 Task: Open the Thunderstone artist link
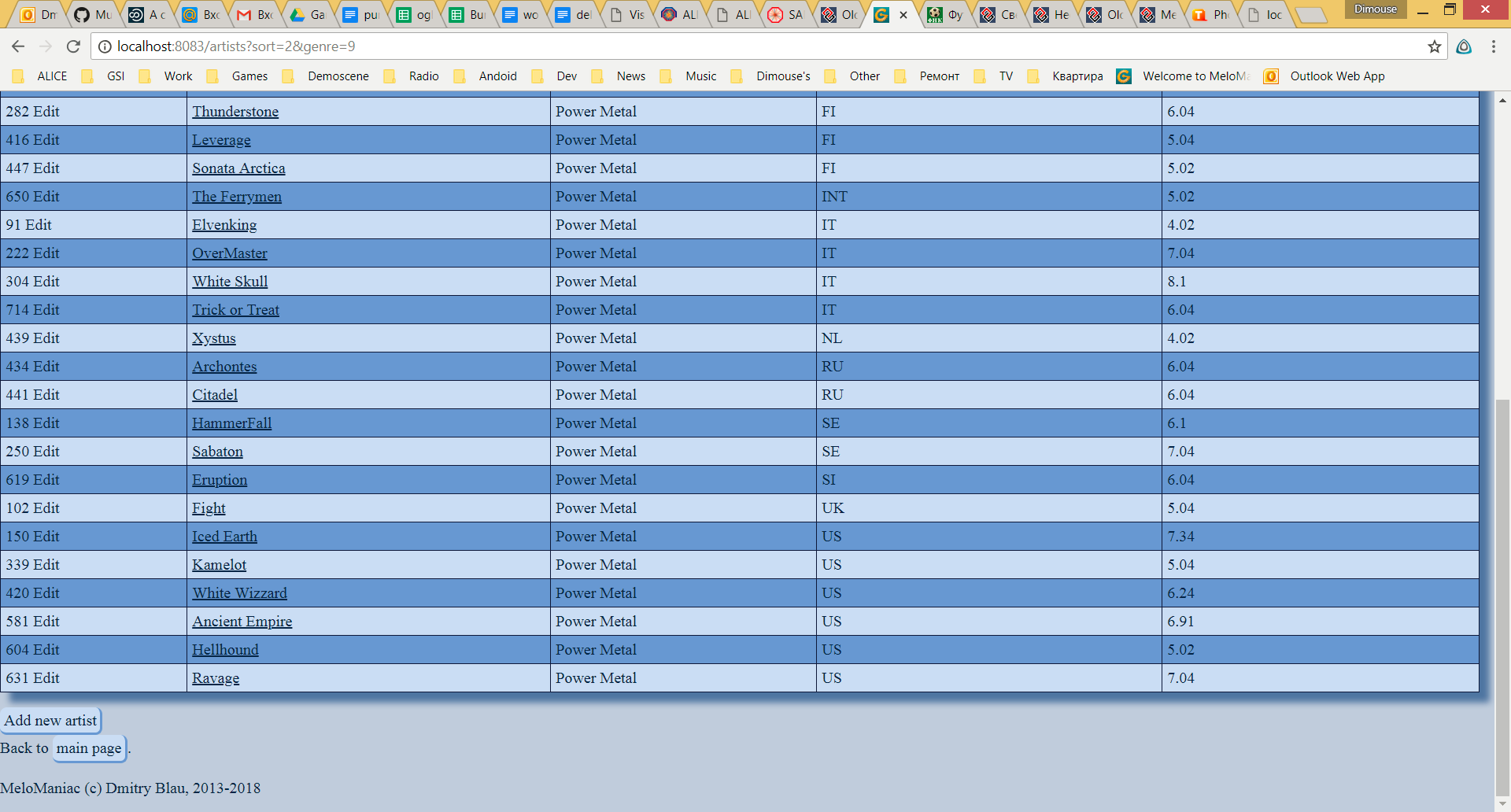tap(235, 112)
